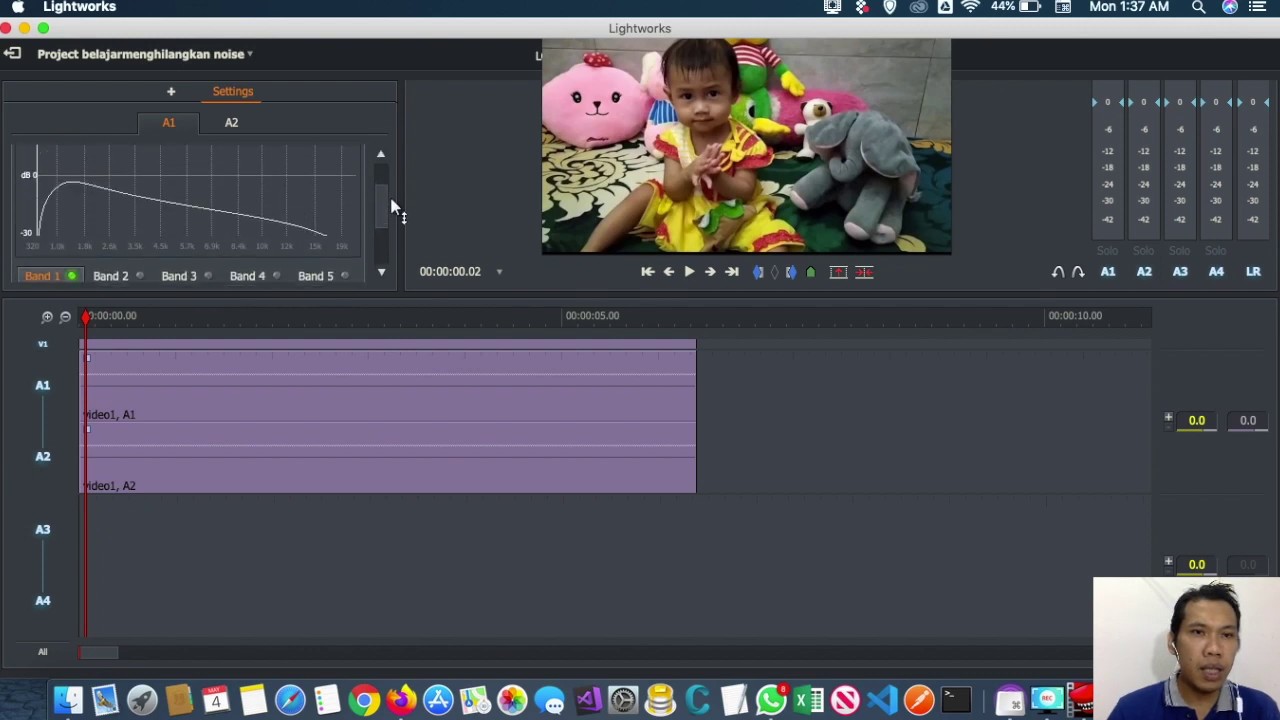The width and height of the screenshot is (1280, 720).
Task: Click the red playhead marker
Action: click(87, 317)
